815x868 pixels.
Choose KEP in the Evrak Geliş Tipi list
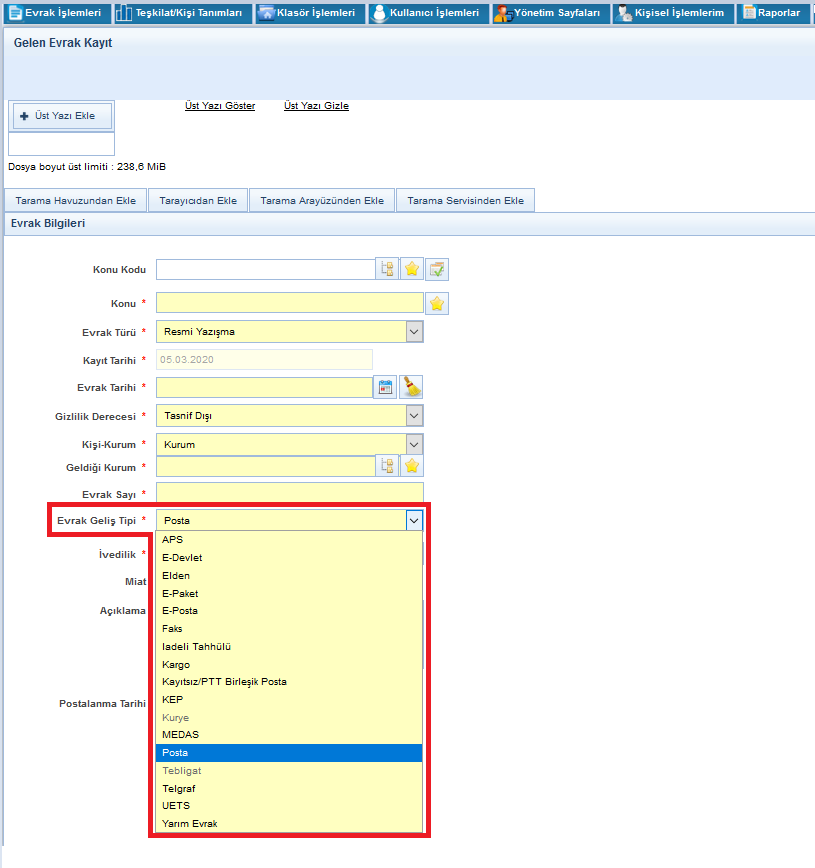coord(171,700)
